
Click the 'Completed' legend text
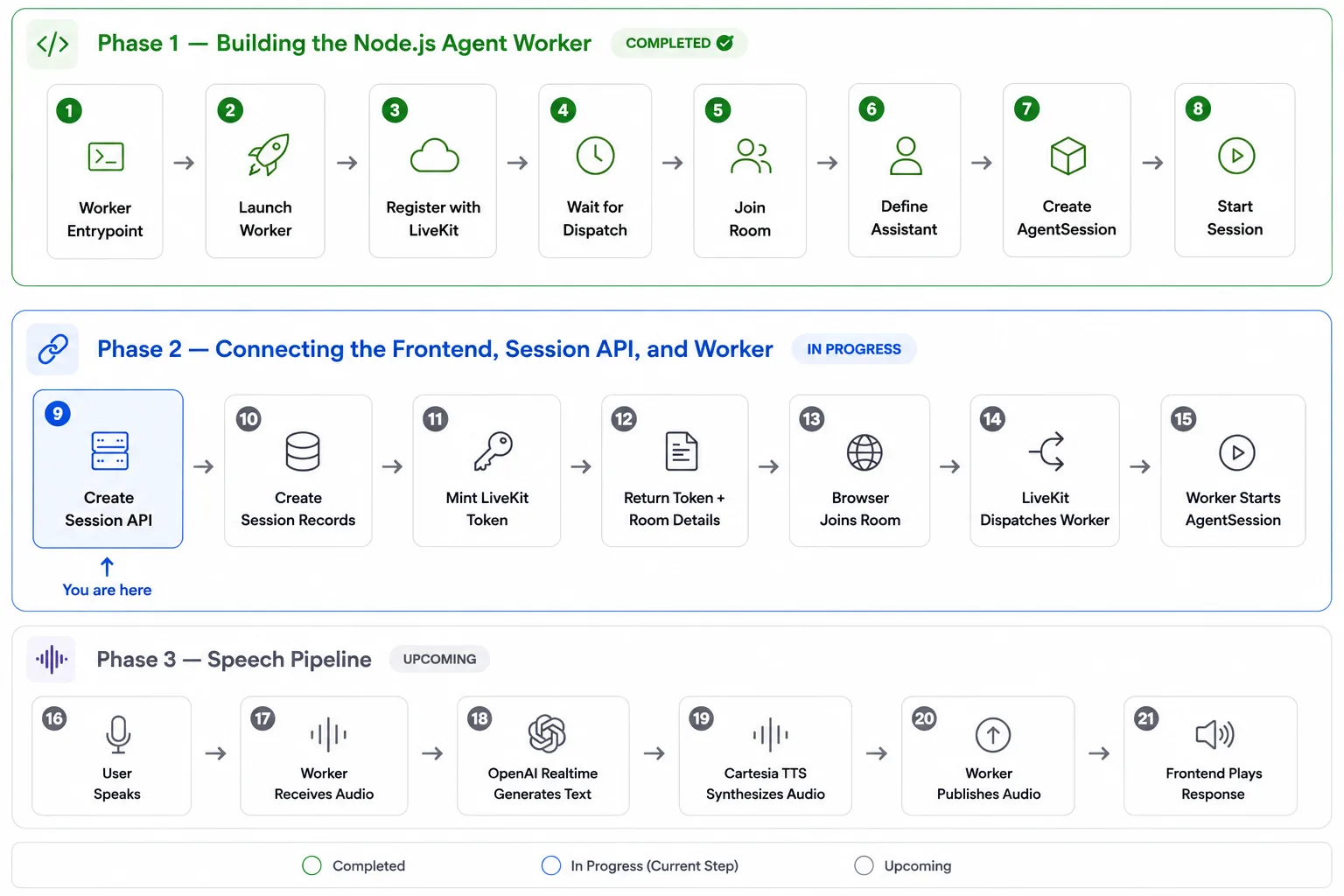coord(368,865)
